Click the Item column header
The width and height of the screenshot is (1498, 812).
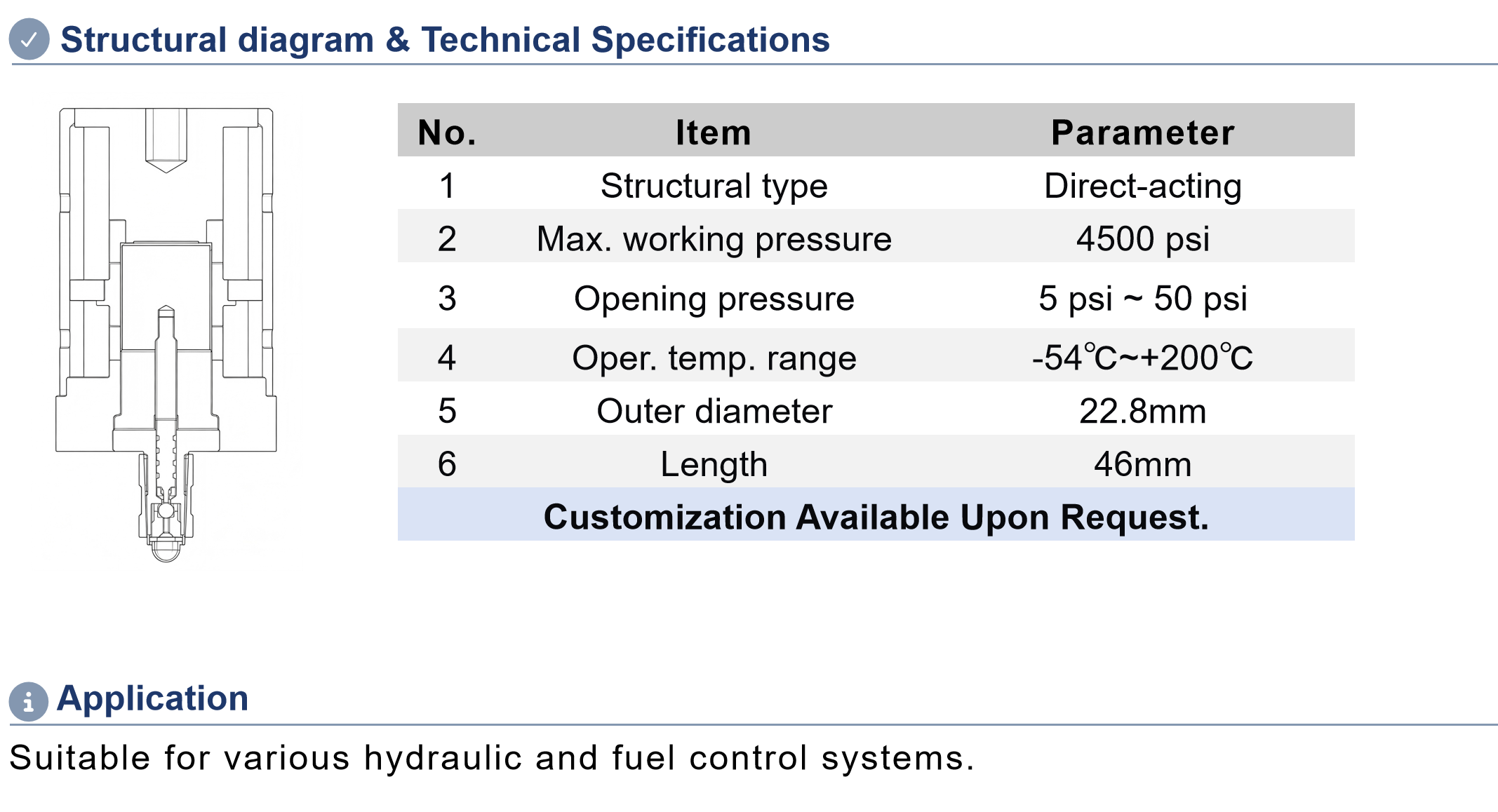coord(714,133)
